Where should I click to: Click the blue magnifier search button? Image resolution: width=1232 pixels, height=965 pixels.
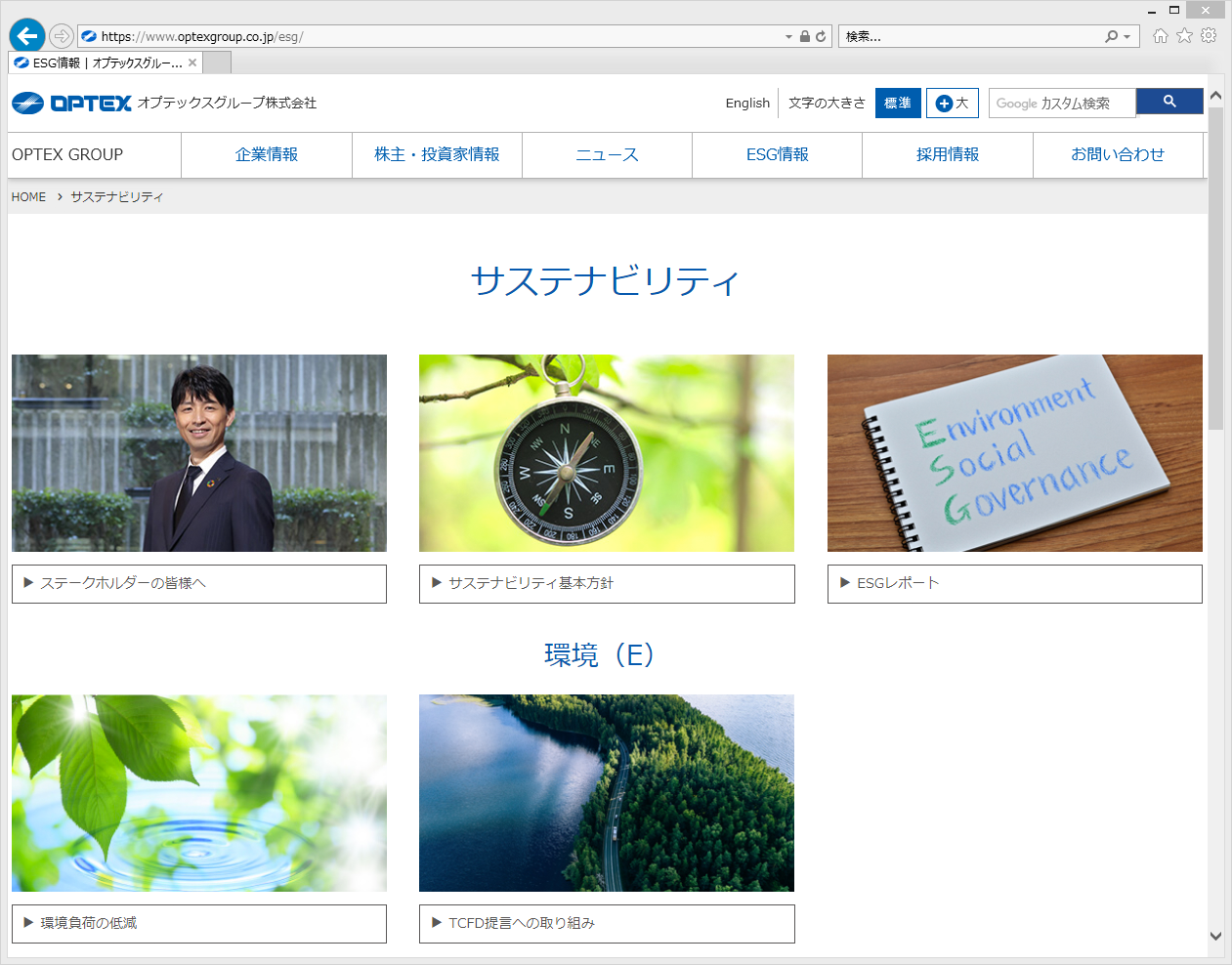point(1168,102)
